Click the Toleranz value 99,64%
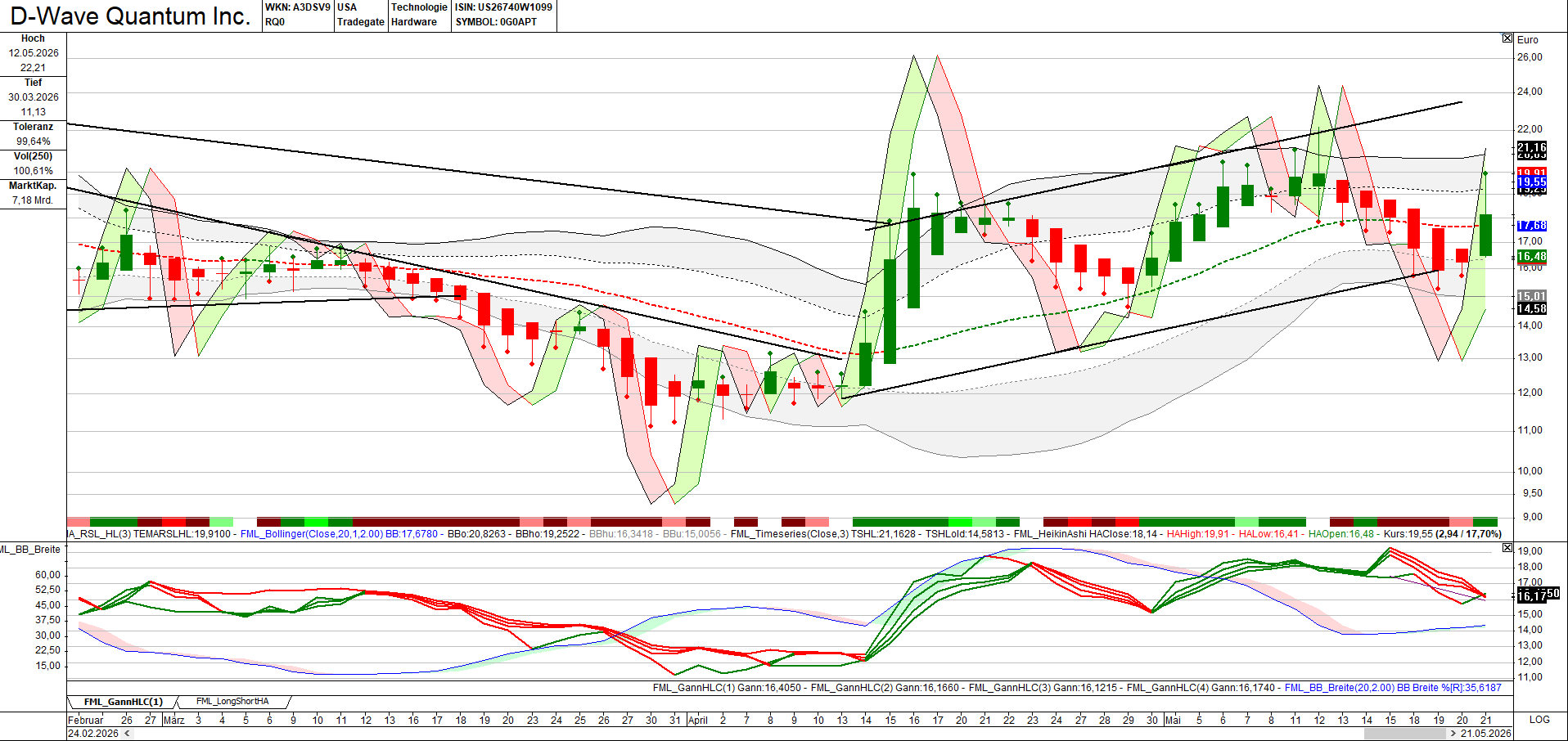Image resolution: width=1568 pixels, height=741 pixels. click(34, 141)
